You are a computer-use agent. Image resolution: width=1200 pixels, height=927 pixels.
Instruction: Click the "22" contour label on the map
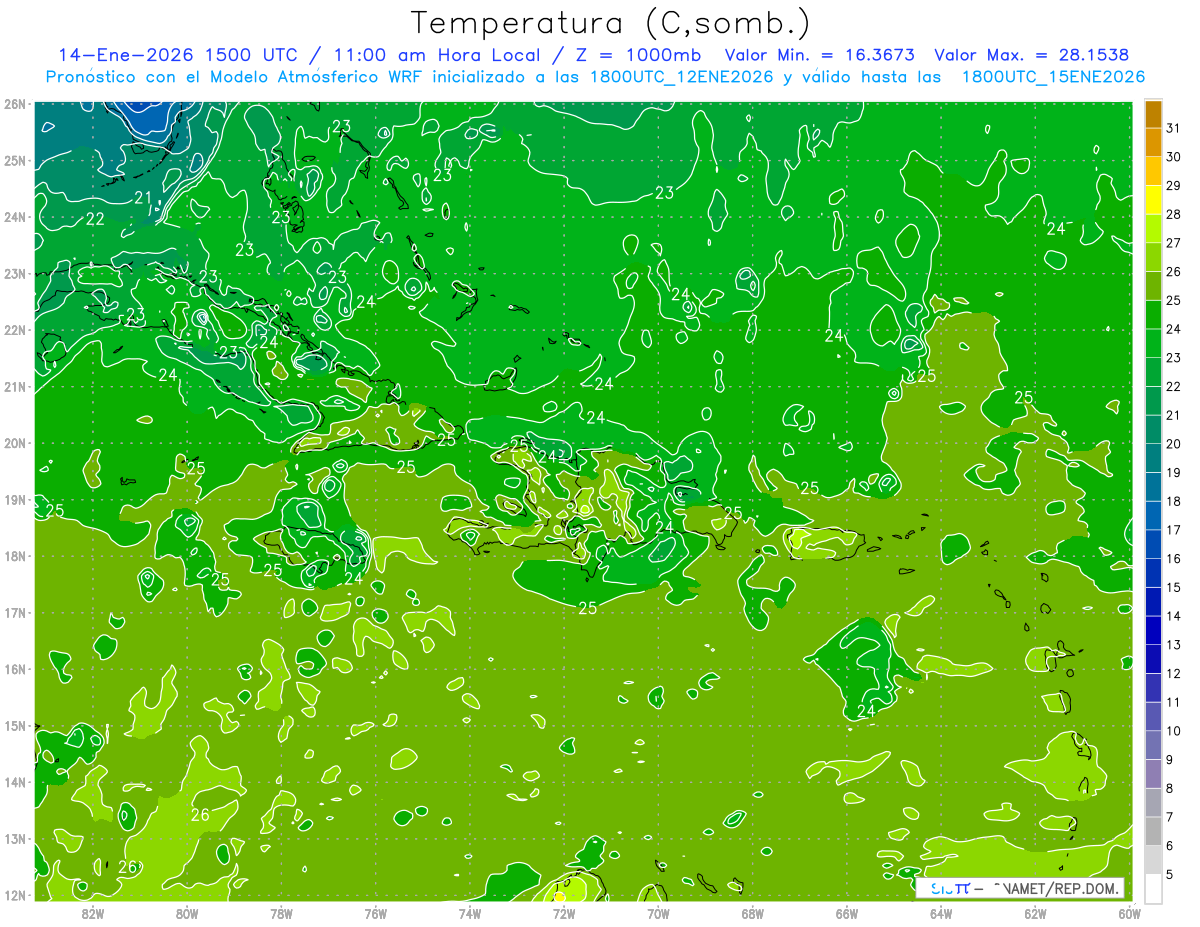tap(95, 219)
